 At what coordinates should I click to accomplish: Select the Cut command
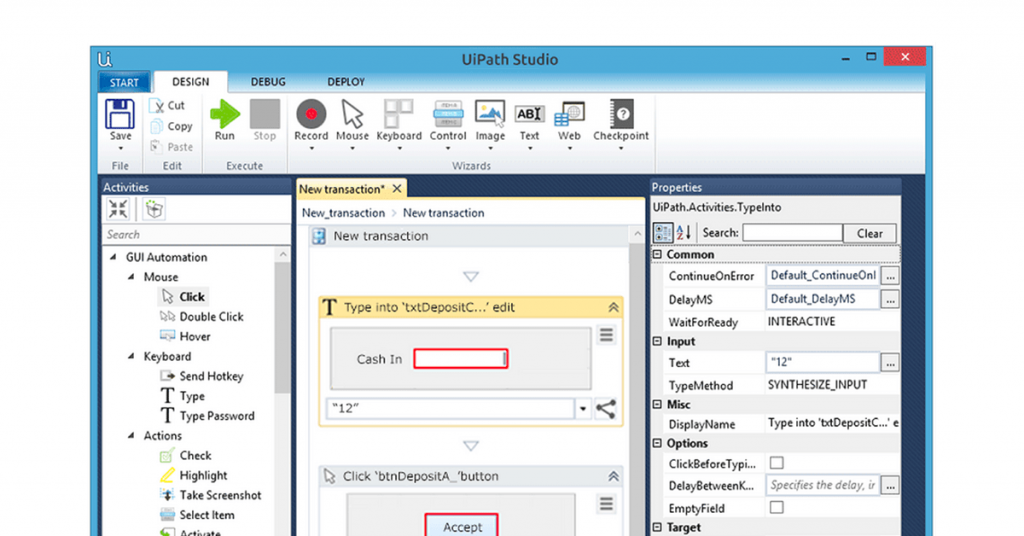click(x=167, y=105)
